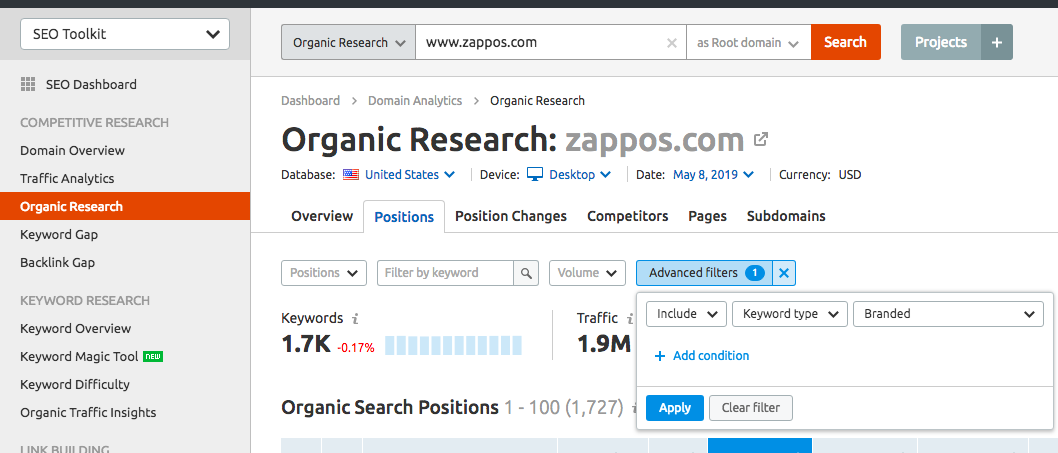Click the plus icon beside Projects
Screen dimensions: 1058x453
(997, 42)
